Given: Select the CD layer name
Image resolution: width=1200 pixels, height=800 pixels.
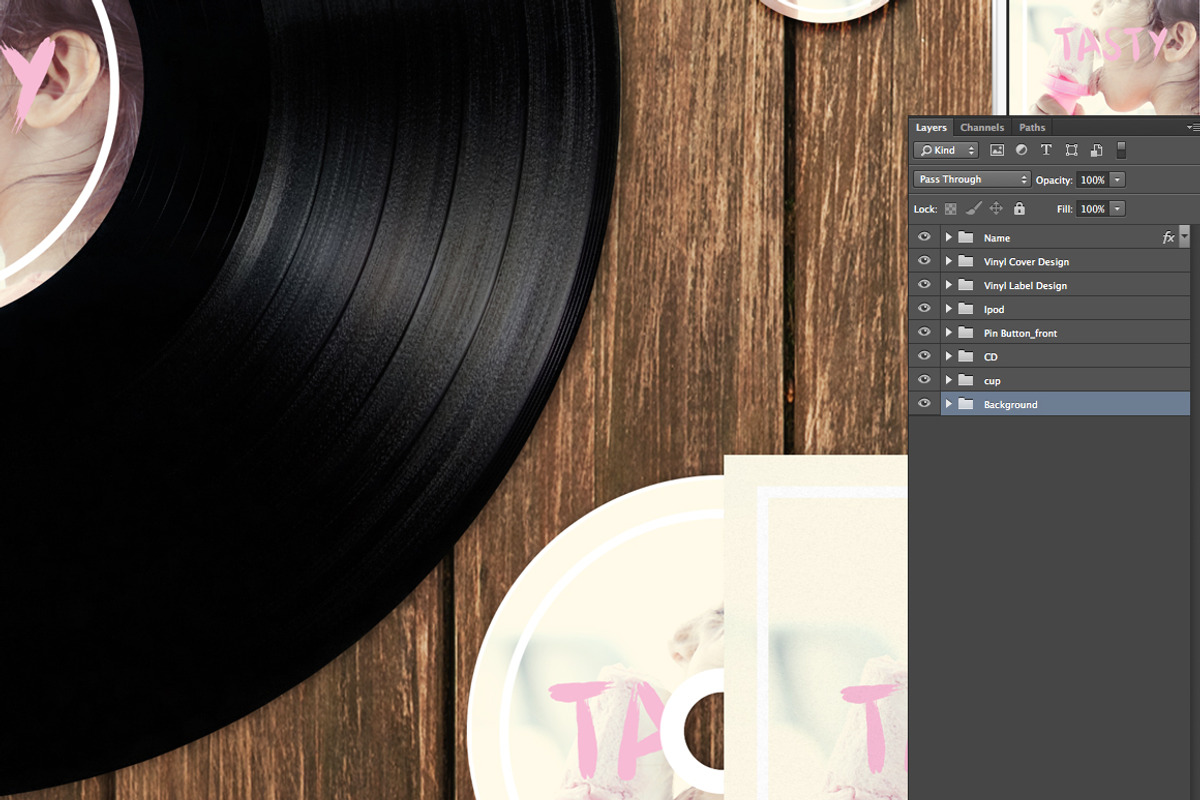Looking at the screenshot, I should (x=990, y=357).
